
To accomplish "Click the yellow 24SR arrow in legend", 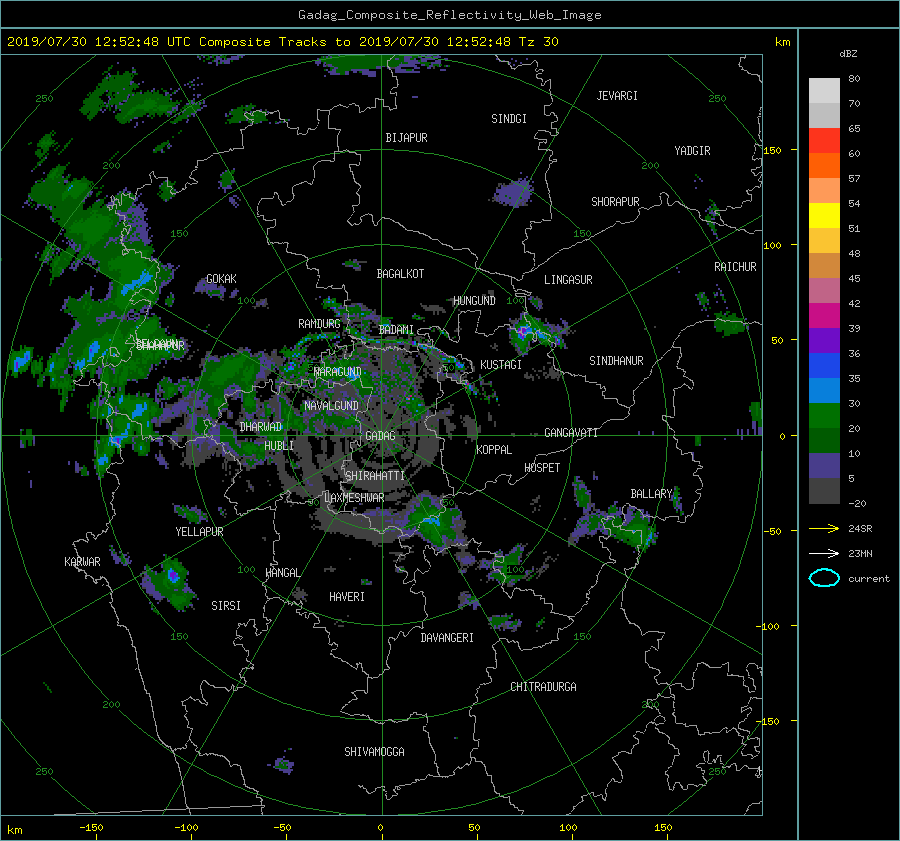I will [x=824, y=528].
